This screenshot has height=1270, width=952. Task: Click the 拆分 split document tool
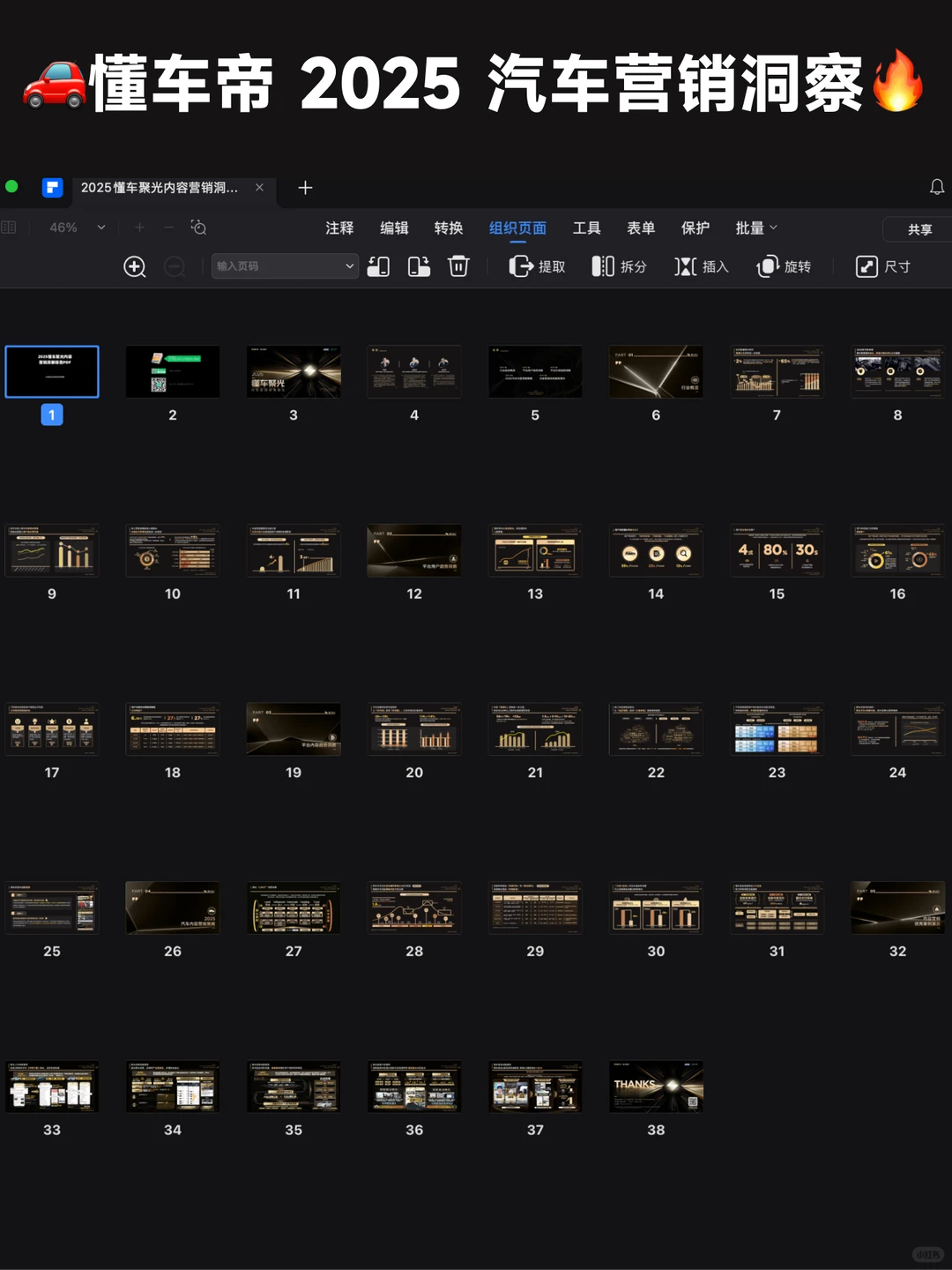(x=620, y=266)
